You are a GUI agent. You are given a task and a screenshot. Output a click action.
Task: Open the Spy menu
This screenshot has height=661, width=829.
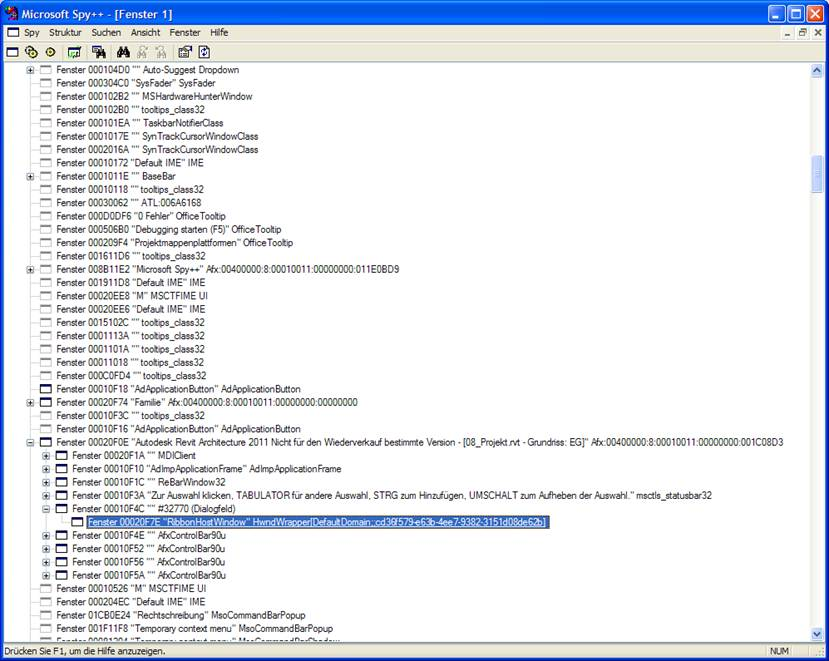point(30,32)
